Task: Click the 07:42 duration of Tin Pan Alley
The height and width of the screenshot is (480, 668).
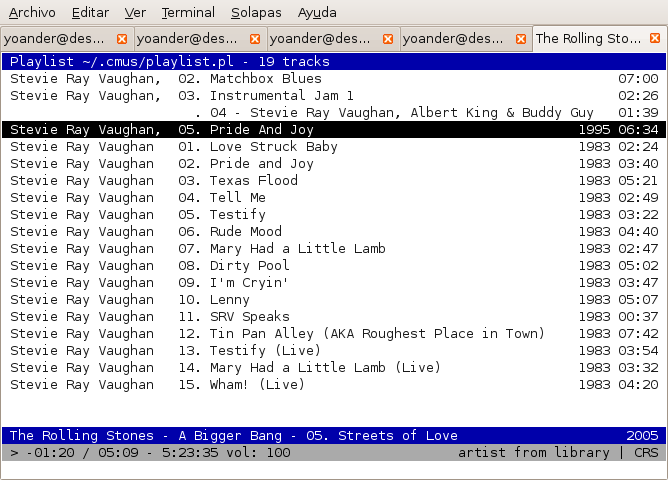Action: click(x=638, y=334)
